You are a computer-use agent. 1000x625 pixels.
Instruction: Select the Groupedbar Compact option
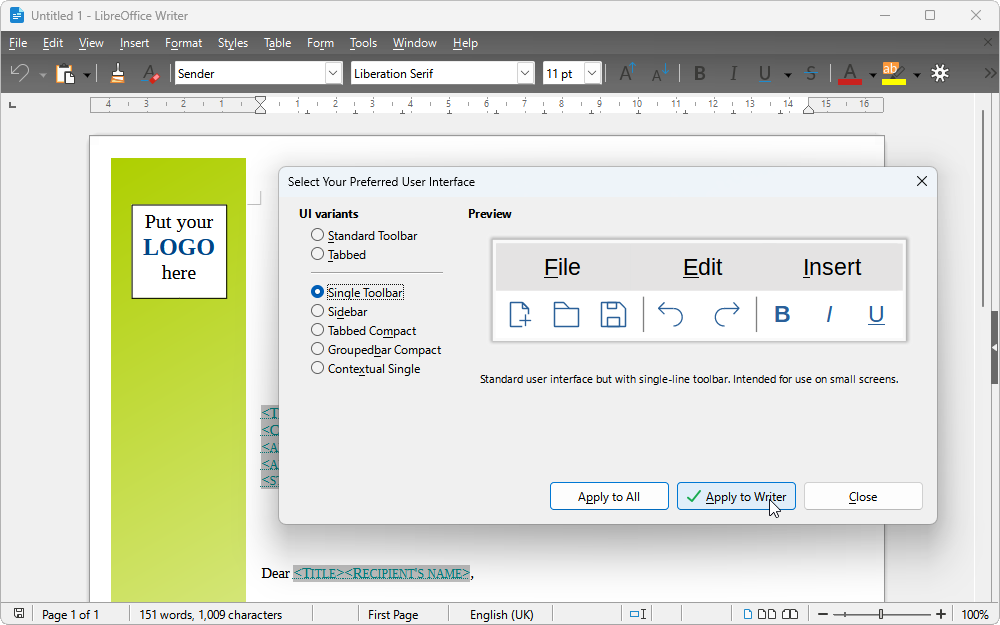(318, 349)
